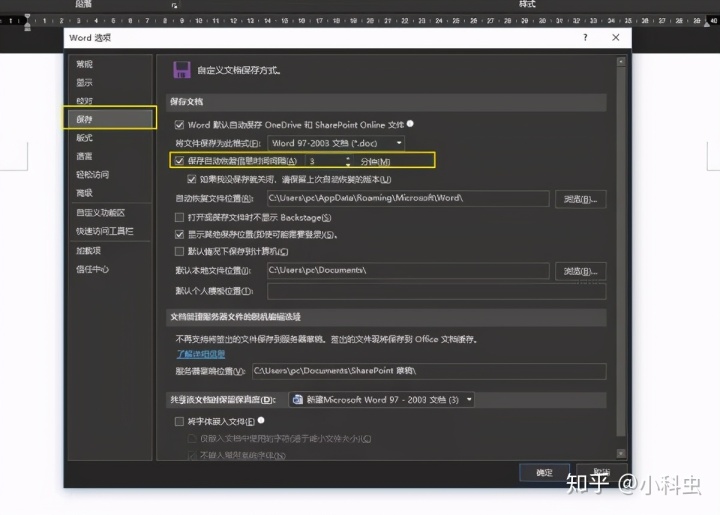720x515 pixels.
Task: Click empty 默认个人模板位置 field
Action: (437, 291)
